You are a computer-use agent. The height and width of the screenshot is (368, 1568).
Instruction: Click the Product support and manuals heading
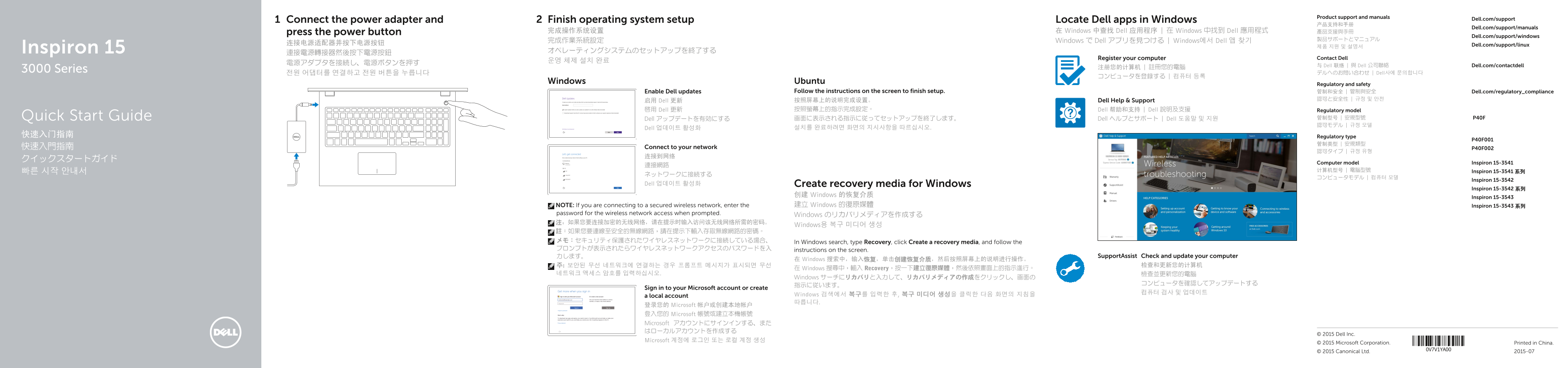click(1353, 17)
